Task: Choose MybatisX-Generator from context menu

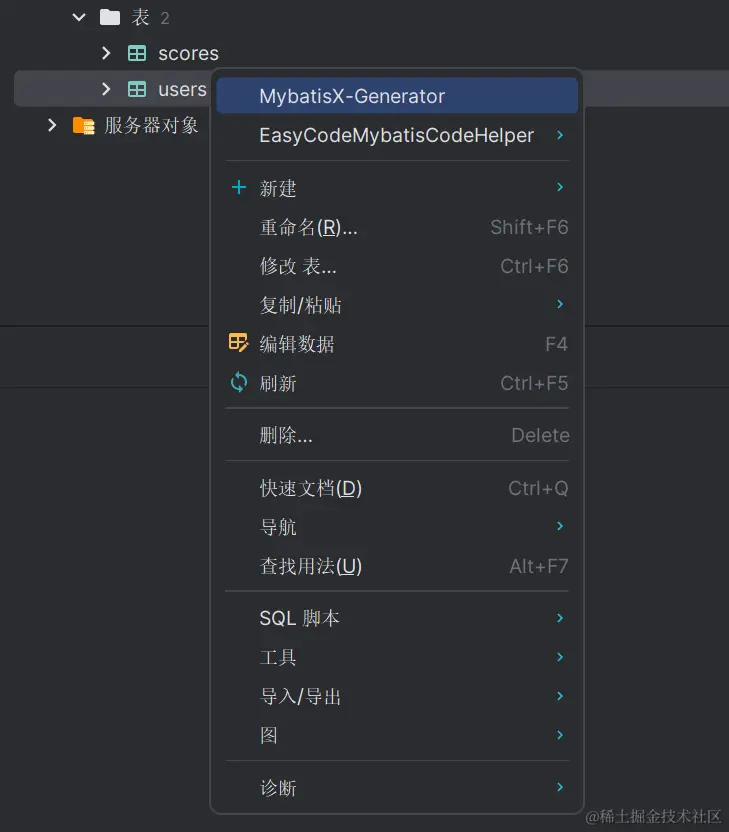Action: point(397,96)
